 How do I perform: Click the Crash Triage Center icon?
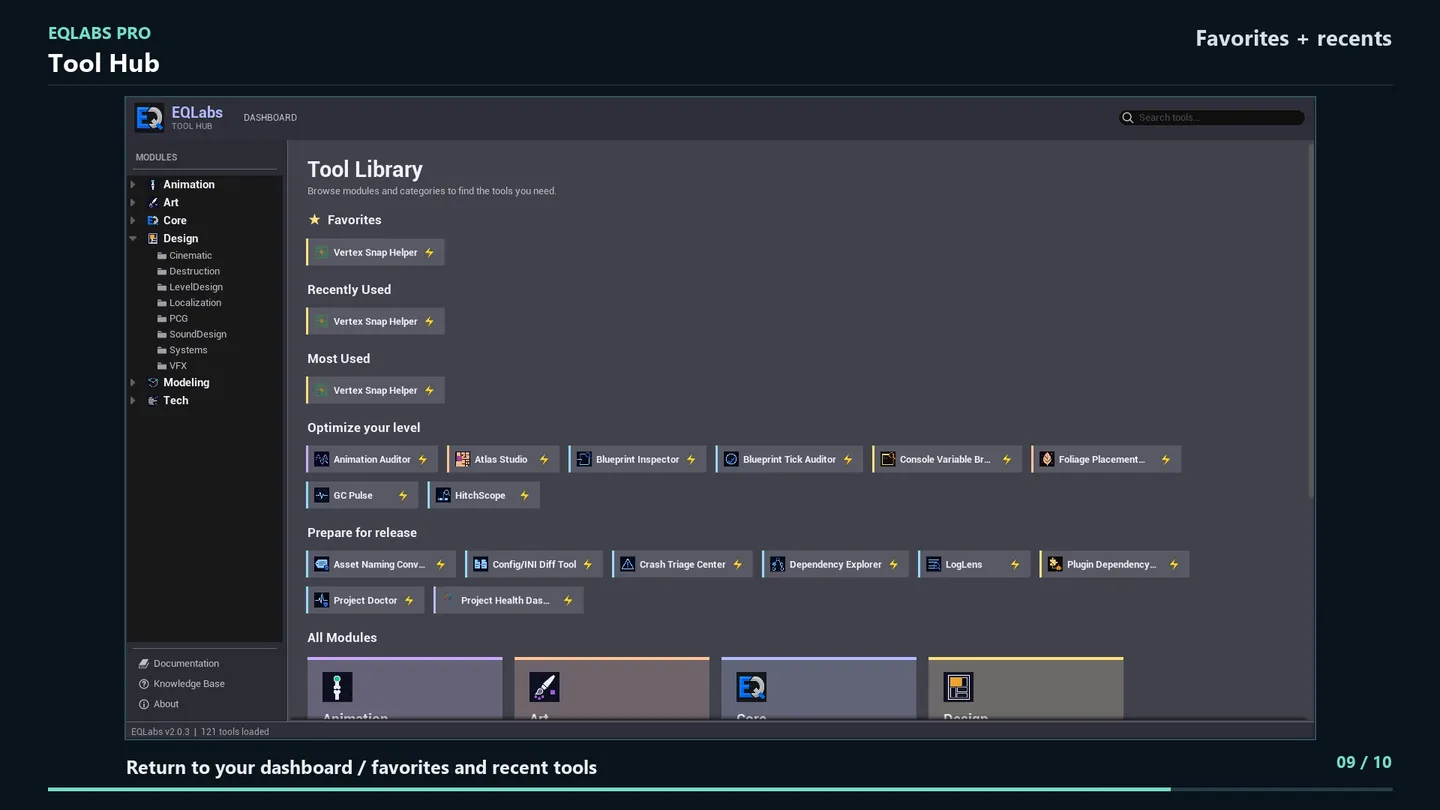(x=627, y=564)
